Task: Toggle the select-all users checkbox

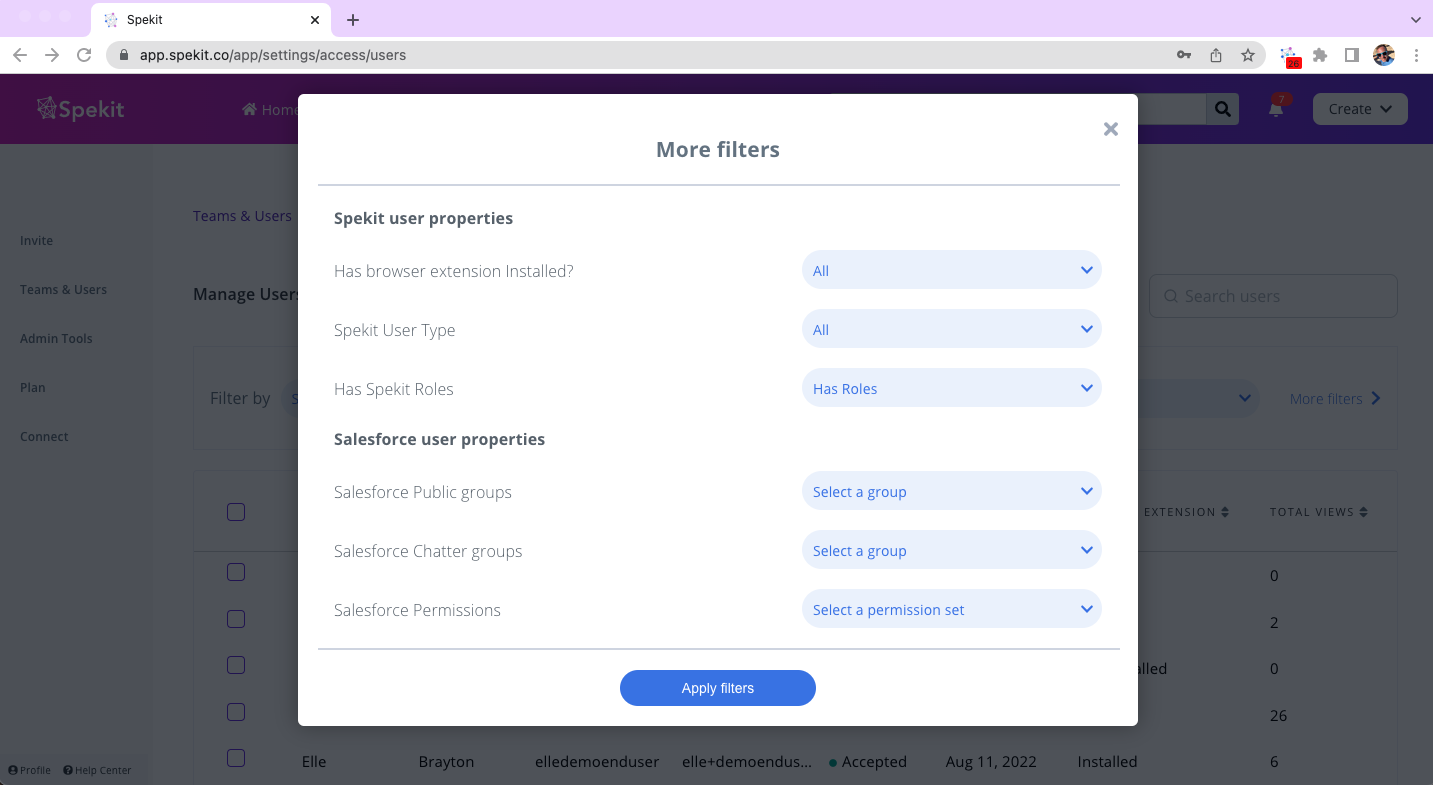Action: click(236, 512)
